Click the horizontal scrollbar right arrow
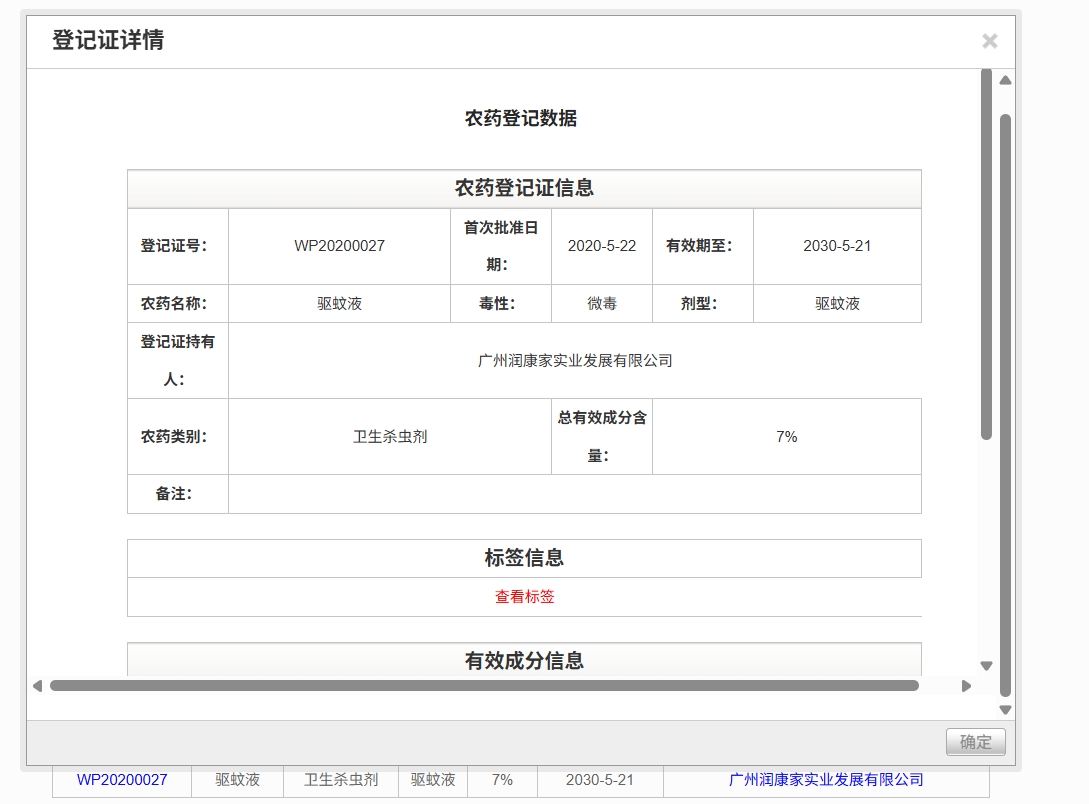The width and height of the screenshot is (1089, 804). [966, 686]
